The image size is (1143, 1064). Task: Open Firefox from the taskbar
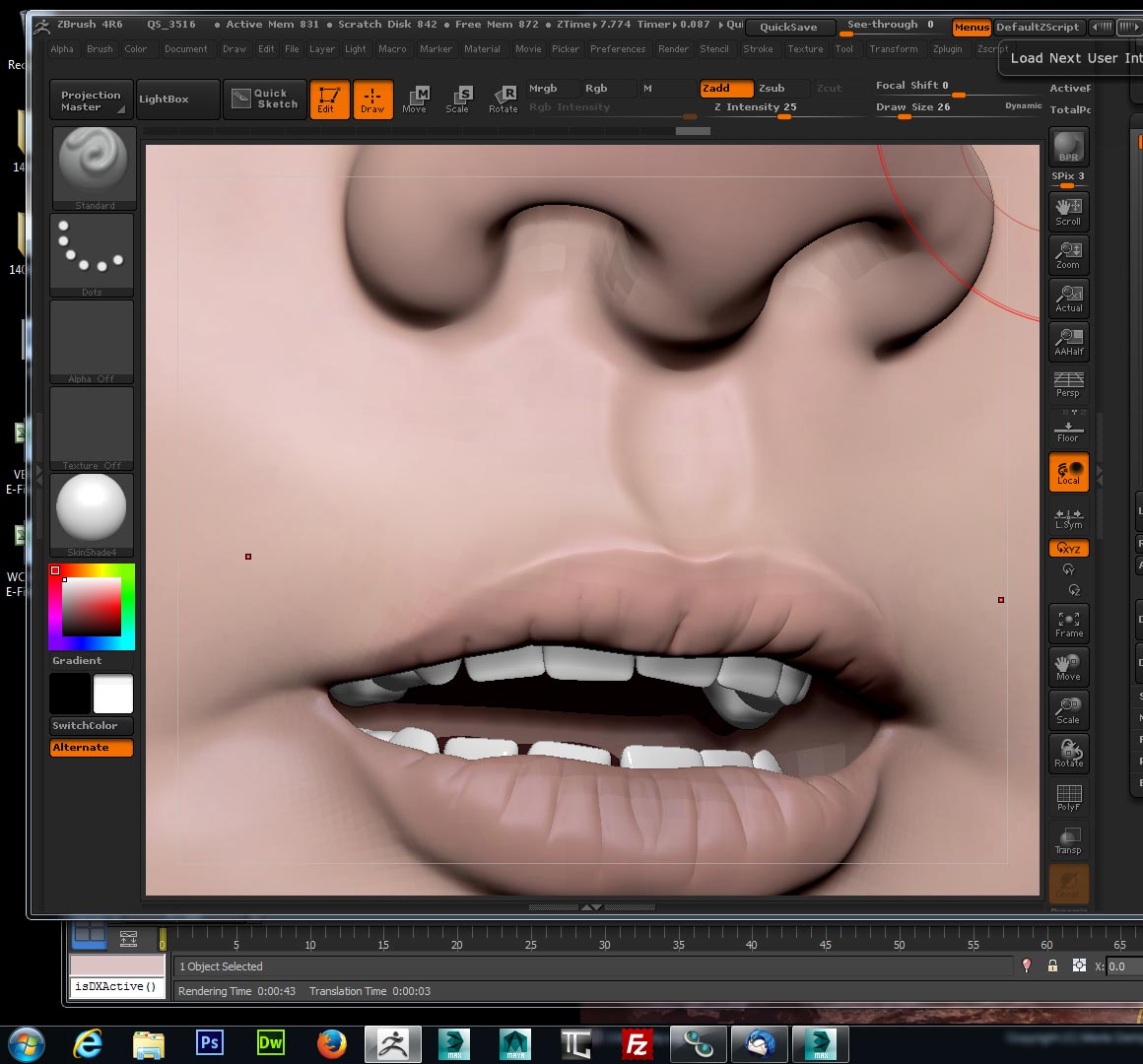coord(331,1043)
